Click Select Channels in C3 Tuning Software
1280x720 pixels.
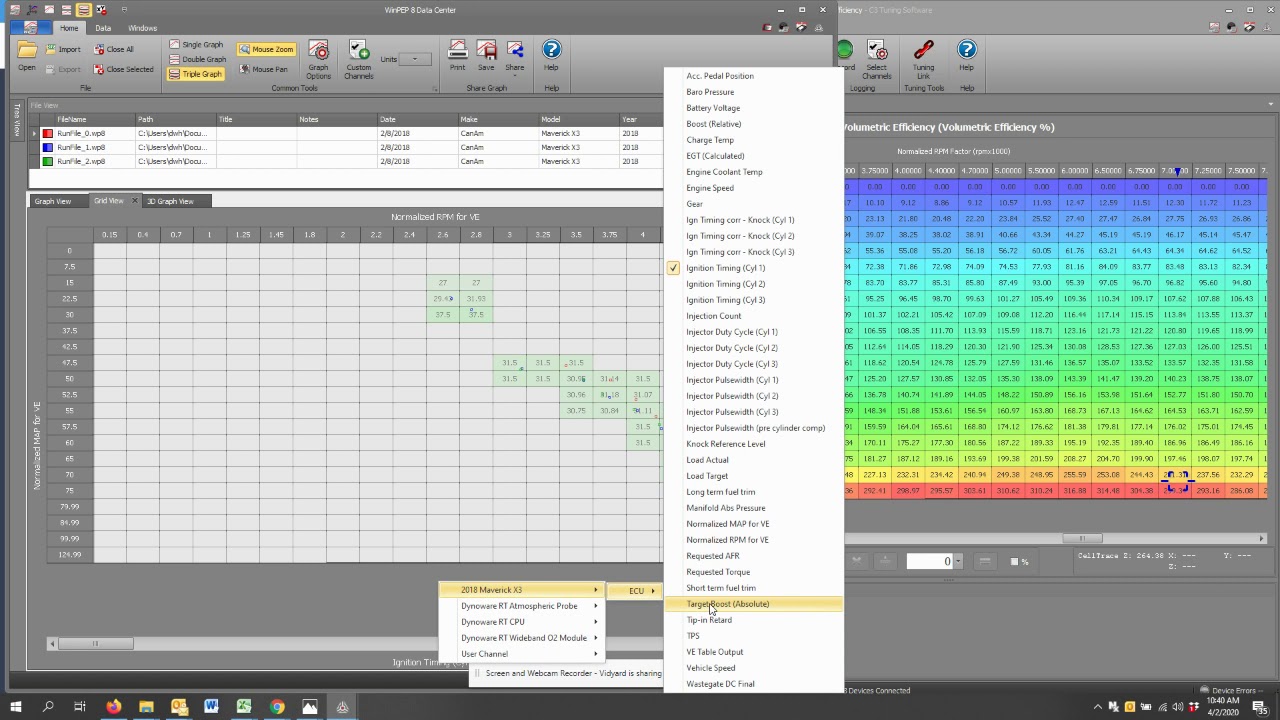pyautogui.click(x=876, y=60)
